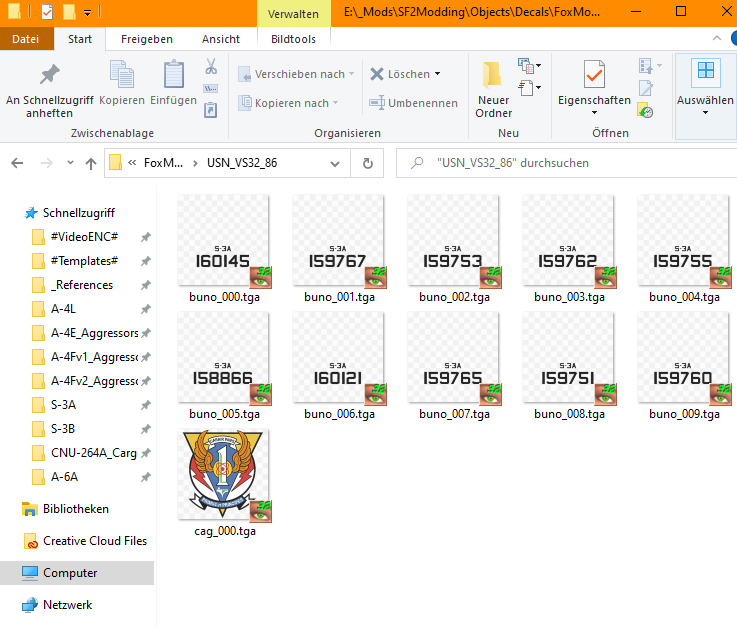Click the Verwalten contextual tab

293,14
